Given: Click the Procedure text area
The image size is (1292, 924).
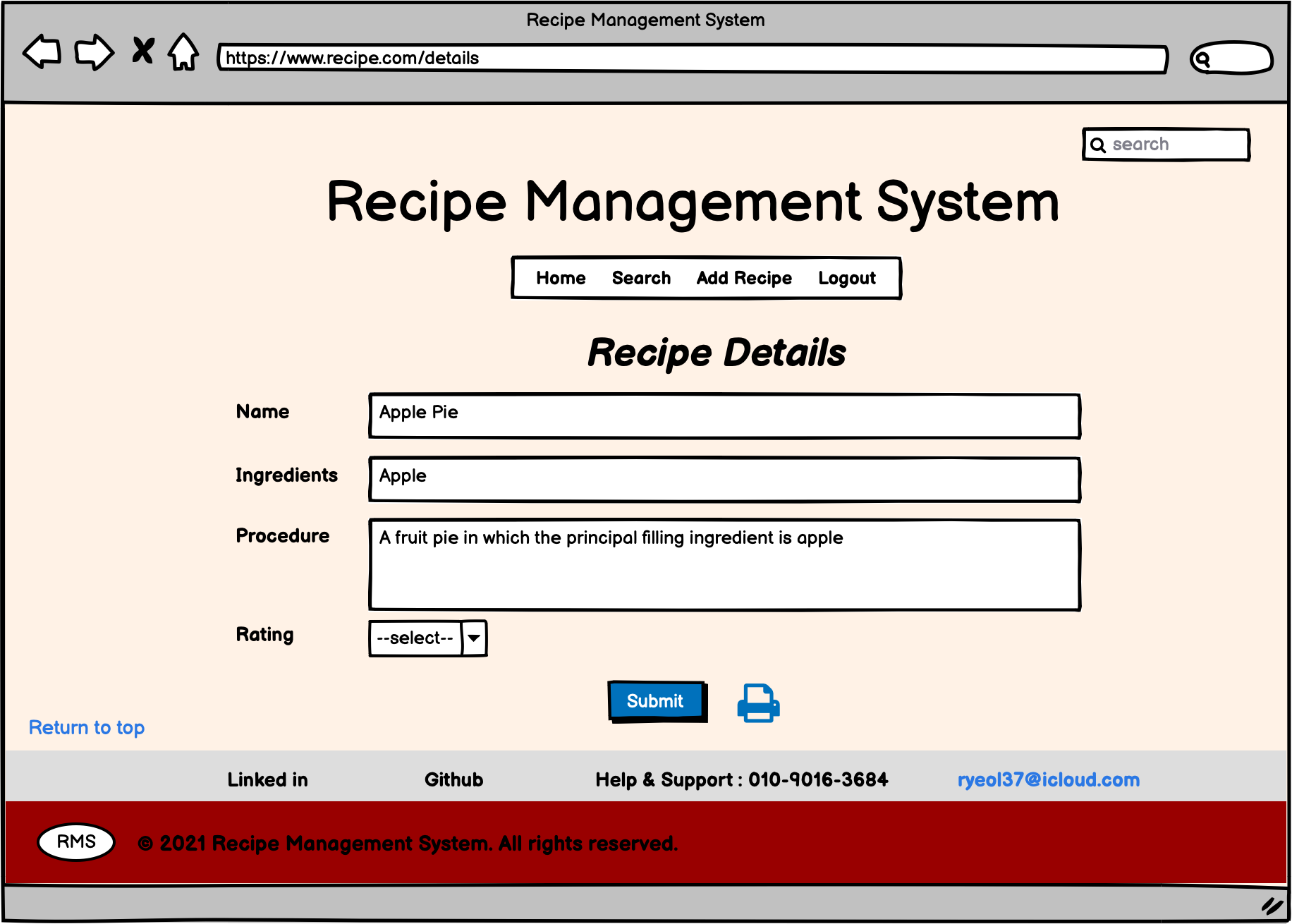Looking at the screenshot, I should tap(723, 563).
